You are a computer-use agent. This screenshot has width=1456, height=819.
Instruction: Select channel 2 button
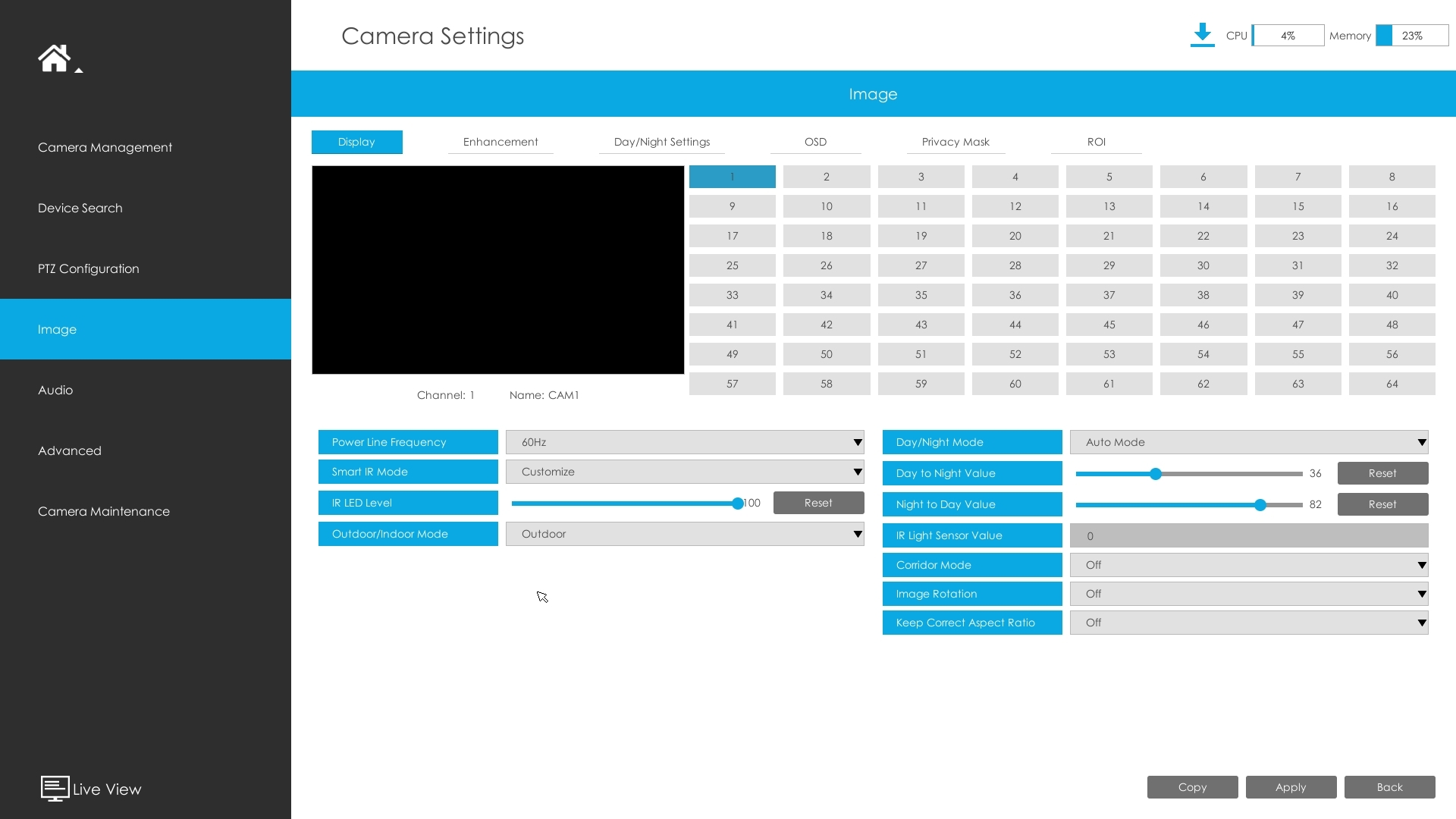pyautogui.click(x=826, y=177)
